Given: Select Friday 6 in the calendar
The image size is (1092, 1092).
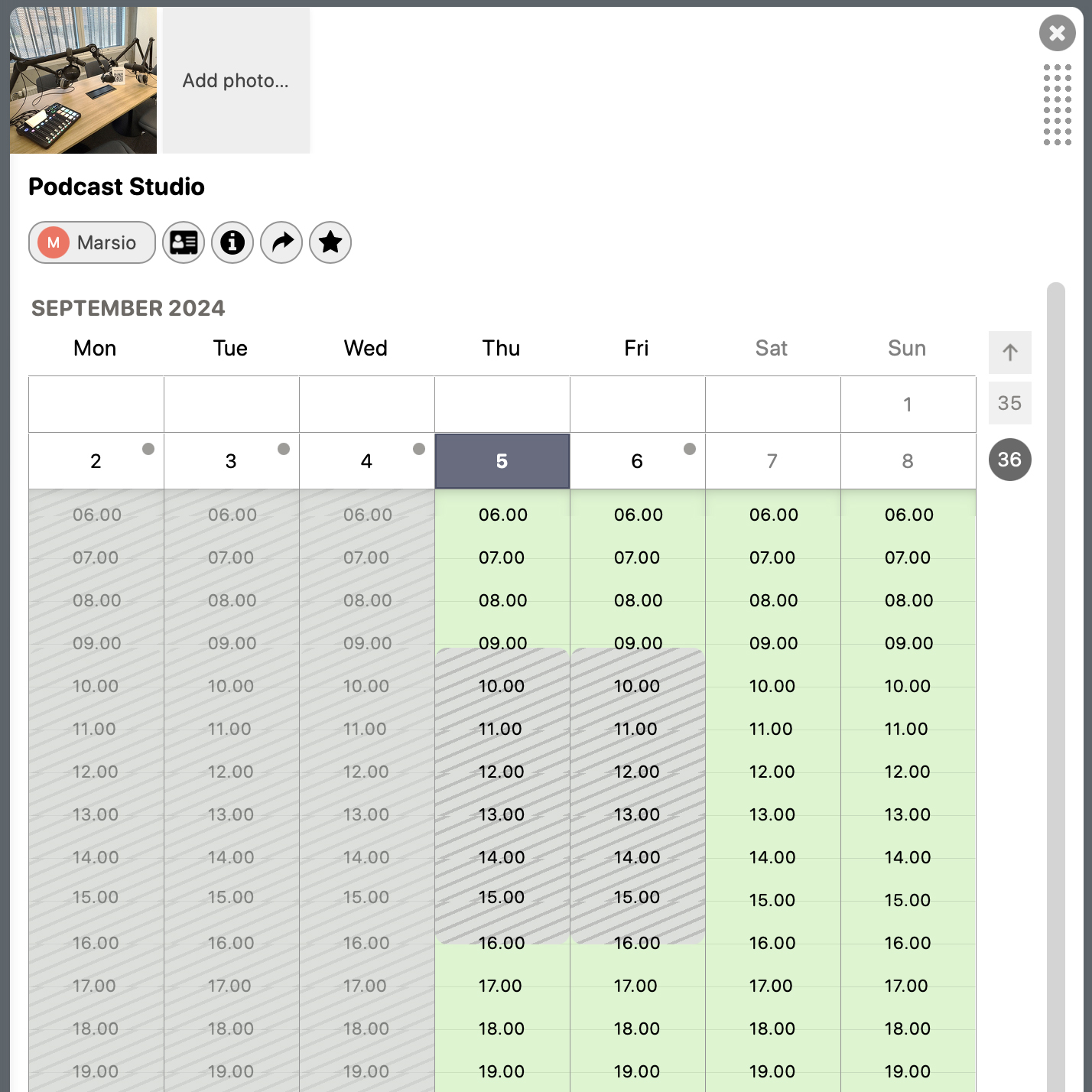Looking at the screenshot, I should click(x=638, y=461).
